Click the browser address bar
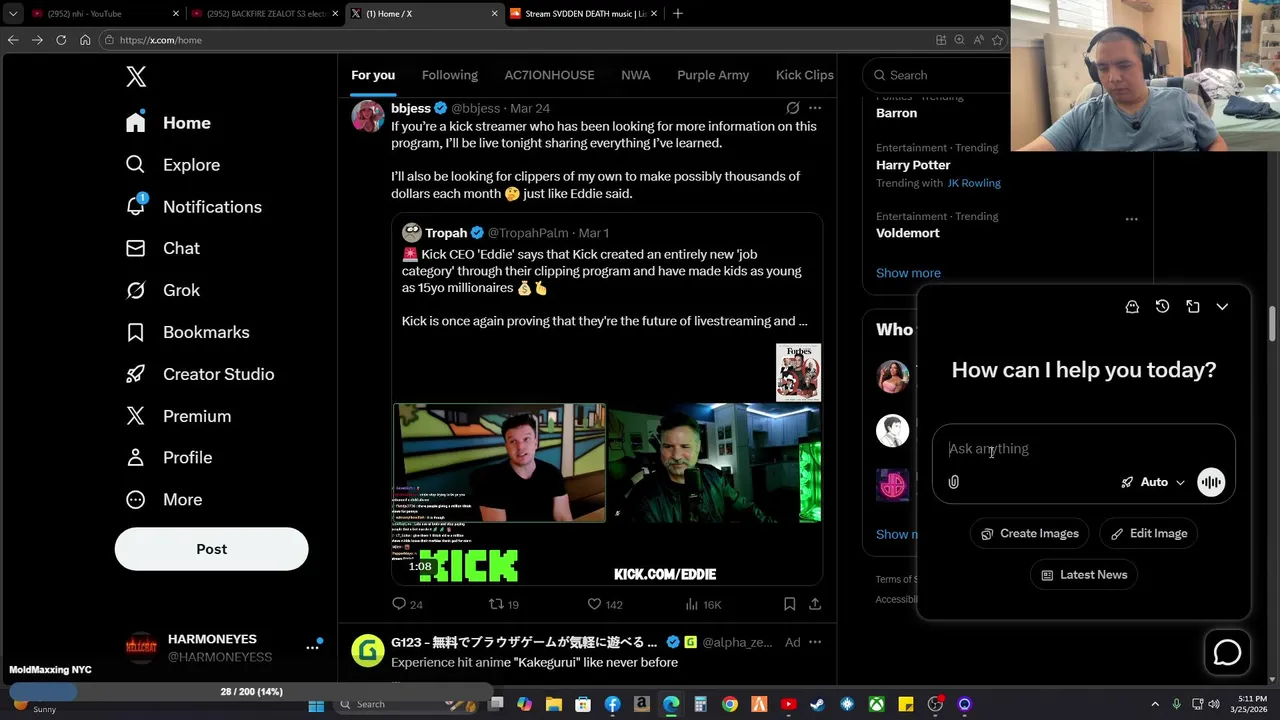Screen dimensions: 1280x720 515,40
